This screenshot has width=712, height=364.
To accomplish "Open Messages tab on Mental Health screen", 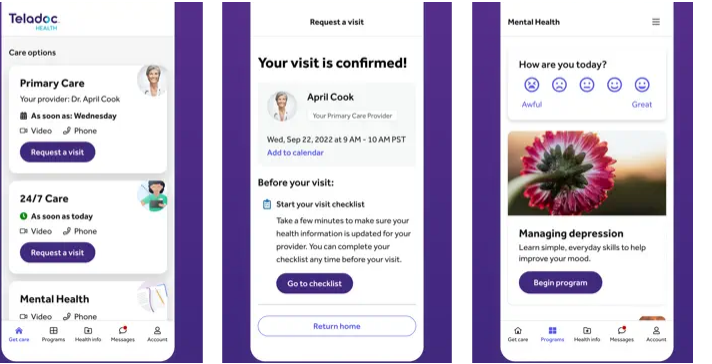I will click(622, 334).
